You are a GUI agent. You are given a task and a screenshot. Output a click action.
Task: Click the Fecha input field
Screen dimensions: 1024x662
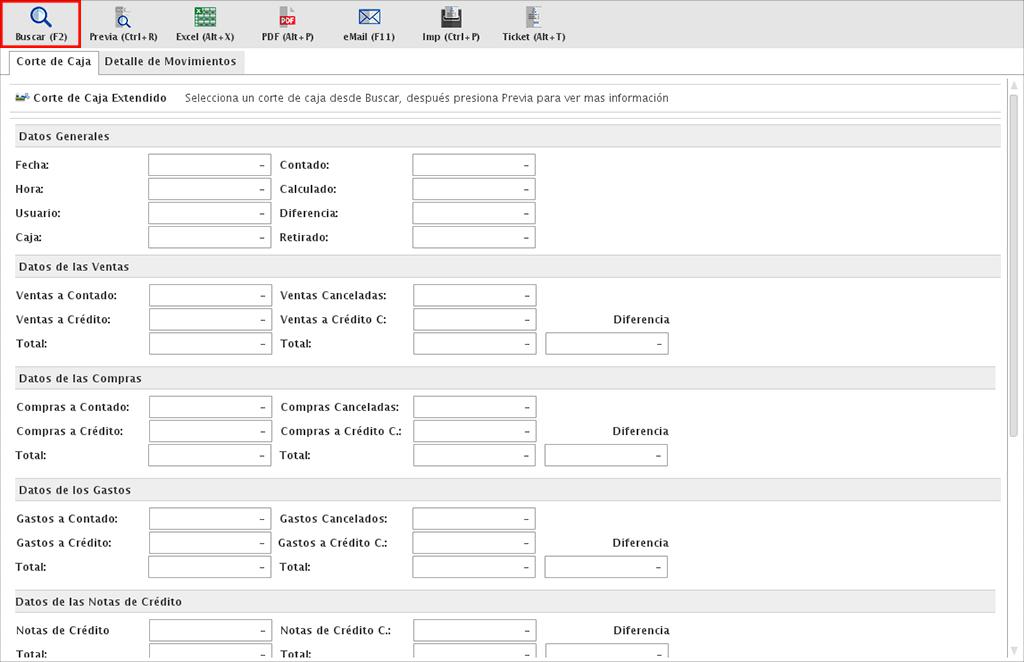[x=209, y=165]
